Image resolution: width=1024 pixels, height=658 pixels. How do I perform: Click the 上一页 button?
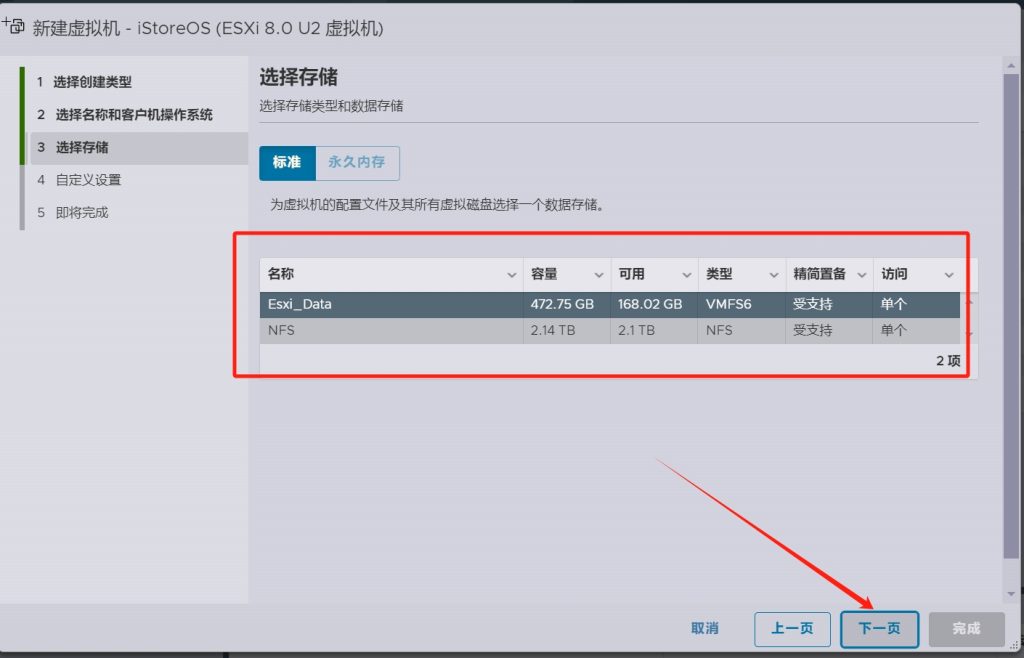[x=792, y=629]
